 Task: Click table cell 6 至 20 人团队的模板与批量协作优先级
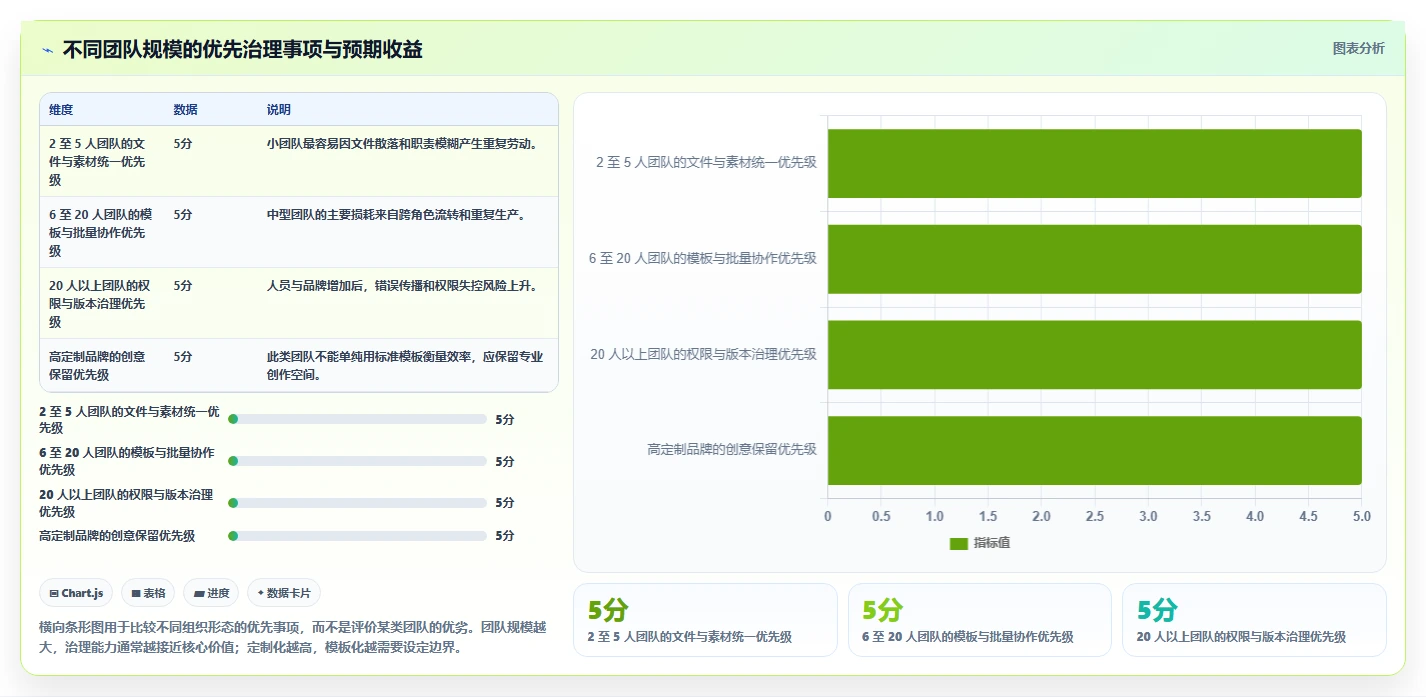coord(100,233)
